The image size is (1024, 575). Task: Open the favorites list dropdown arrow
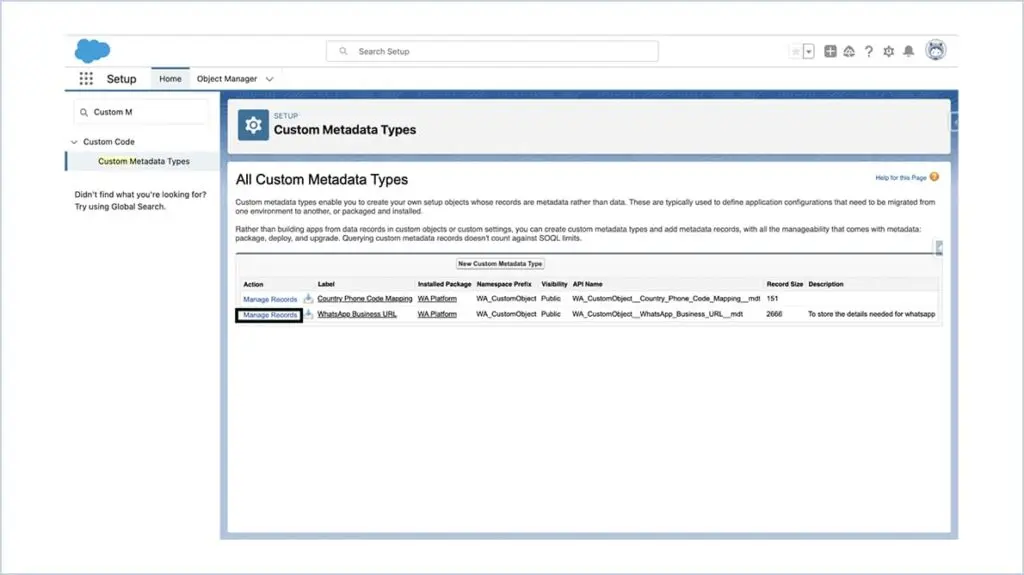tap(808, 52)
